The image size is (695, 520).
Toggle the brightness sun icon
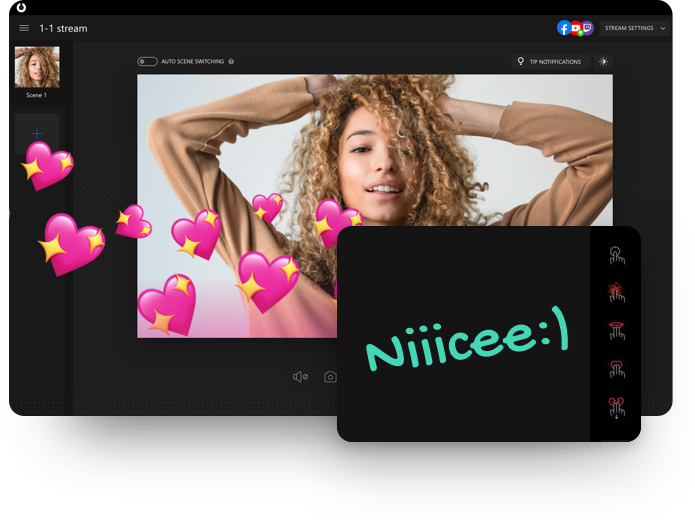tap(603, 62)
